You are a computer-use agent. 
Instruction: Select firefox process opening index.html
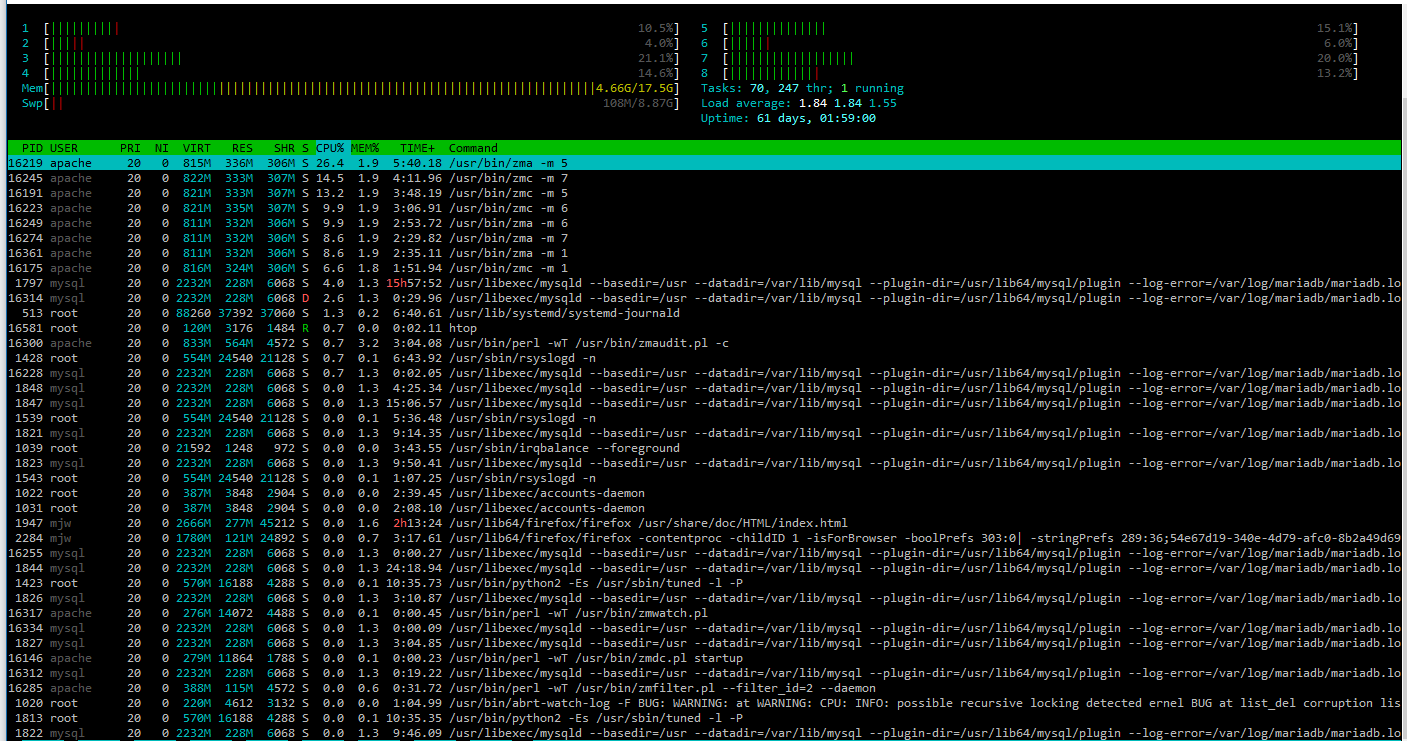pyautogui.click(x=703, y=523)
